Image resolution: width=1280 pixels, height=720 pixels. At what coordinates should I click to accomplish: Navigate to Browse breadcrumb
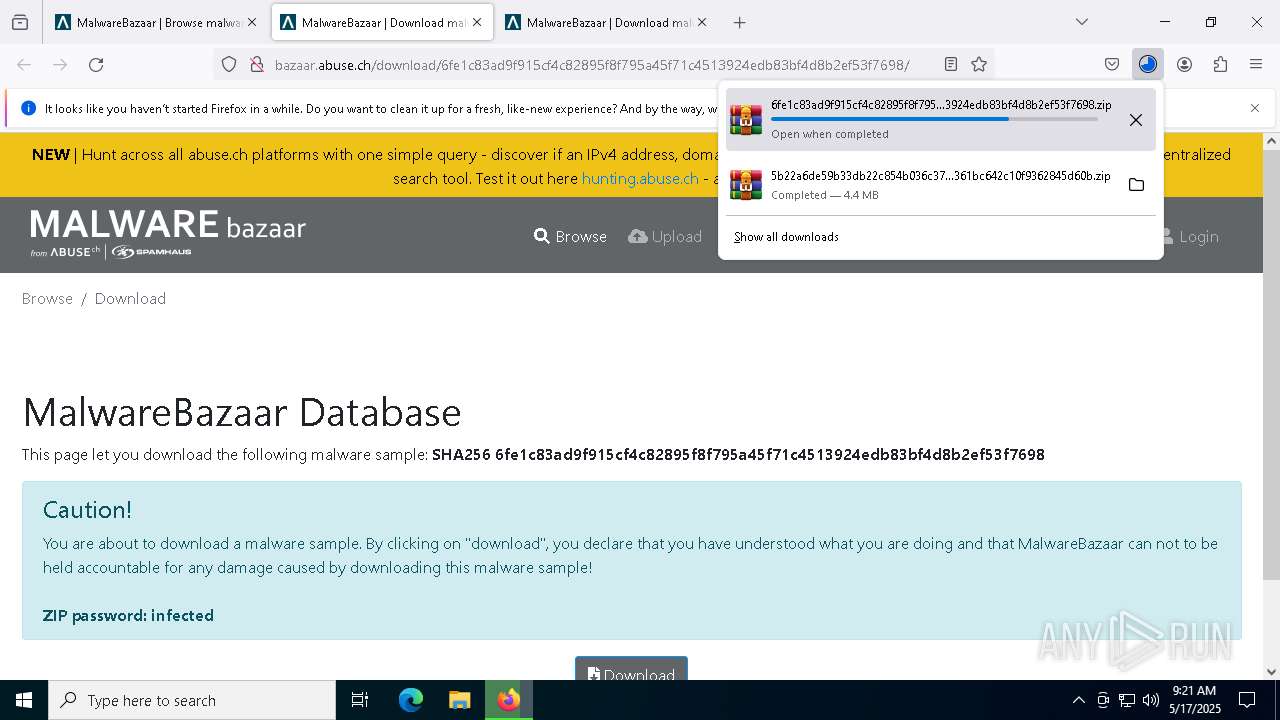47,298
